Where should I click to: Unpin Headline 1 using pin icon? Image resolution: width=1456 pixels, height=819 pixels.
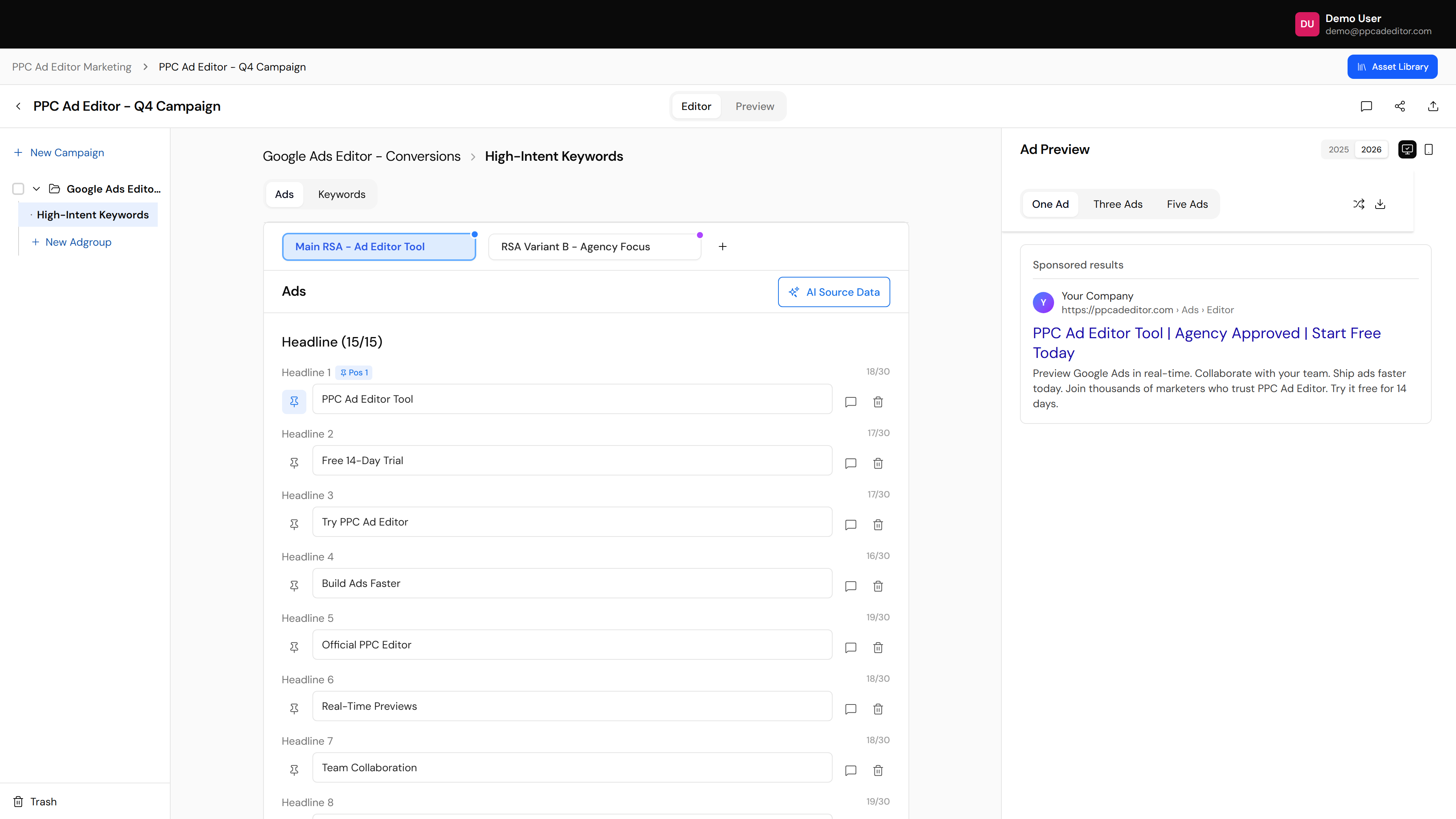point(294,401)
